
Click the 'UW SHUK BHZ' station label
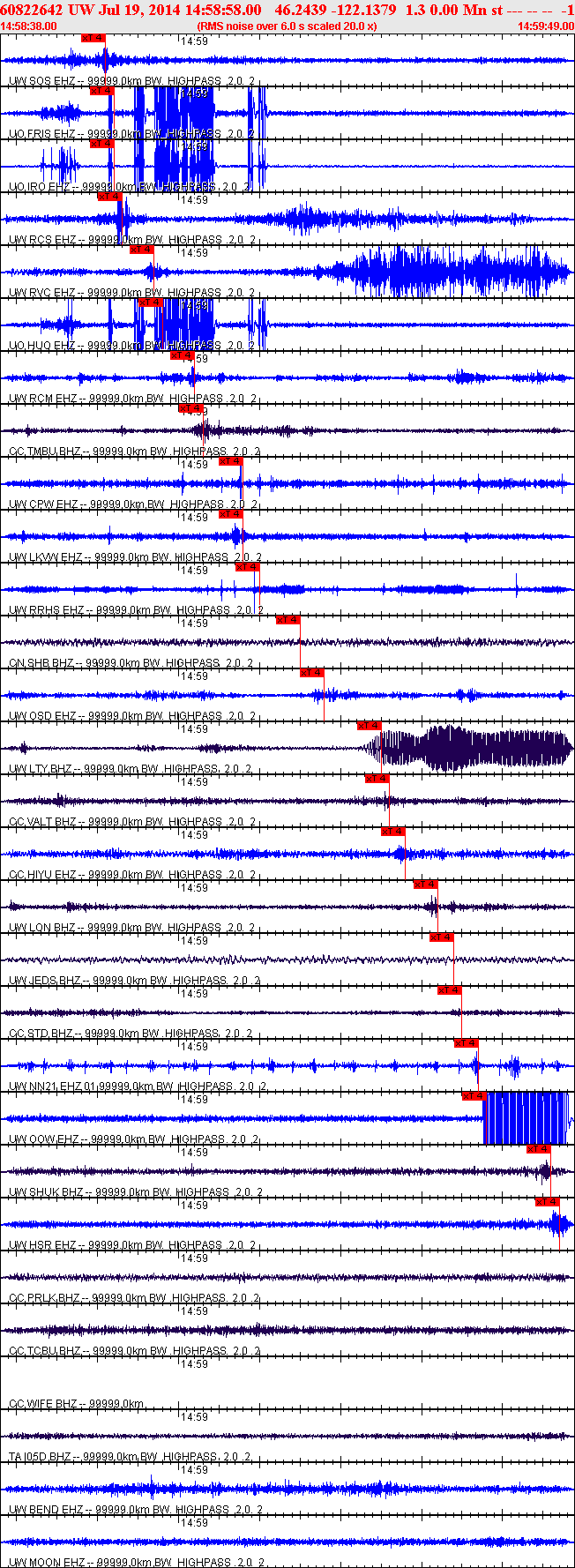(46, 1192)
